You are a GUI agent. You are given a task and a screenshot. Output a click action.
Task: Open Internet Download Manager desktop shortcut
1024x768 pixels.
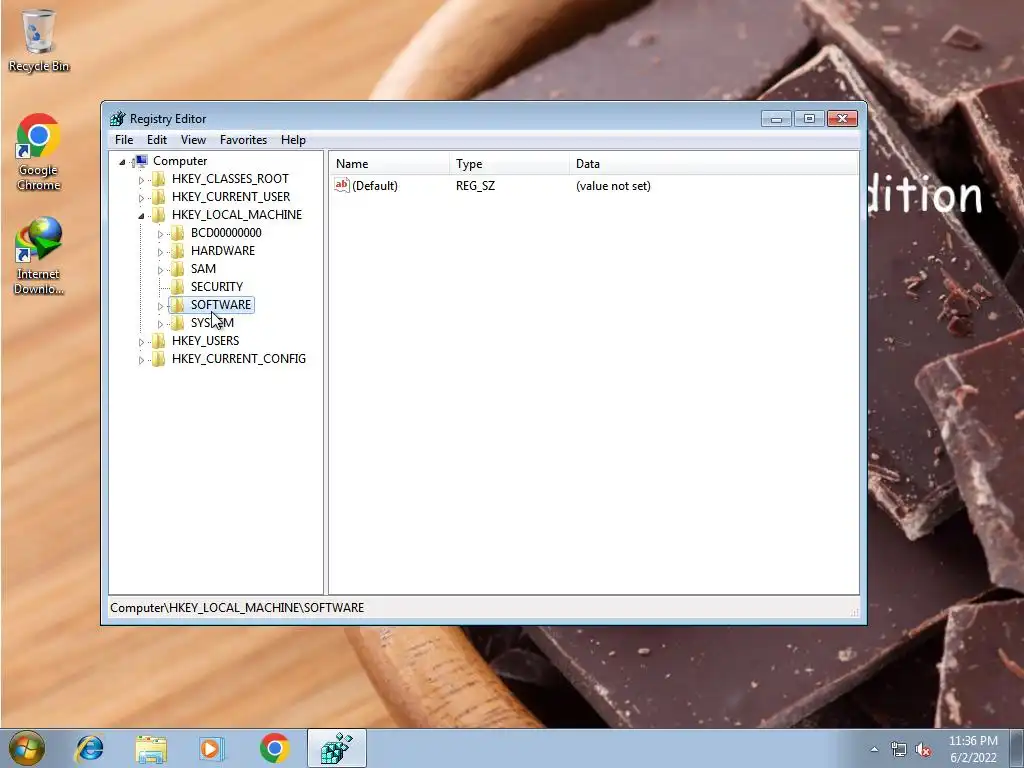39,256
